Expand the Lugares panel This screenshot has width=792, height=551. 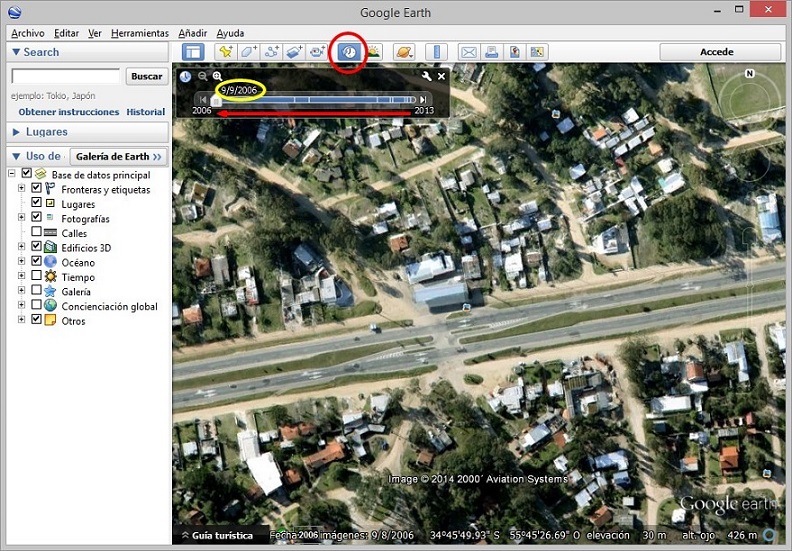(x=16, y=132)
